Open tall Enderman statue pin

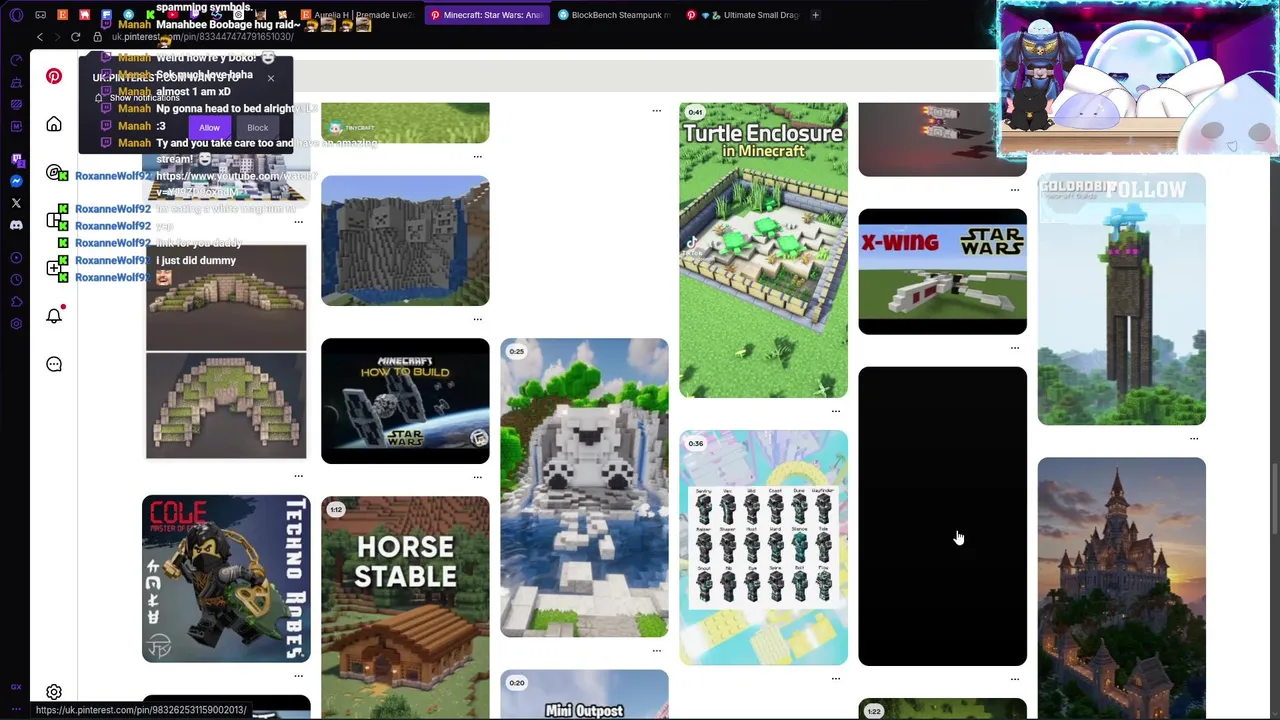(x=1121, y=299)
